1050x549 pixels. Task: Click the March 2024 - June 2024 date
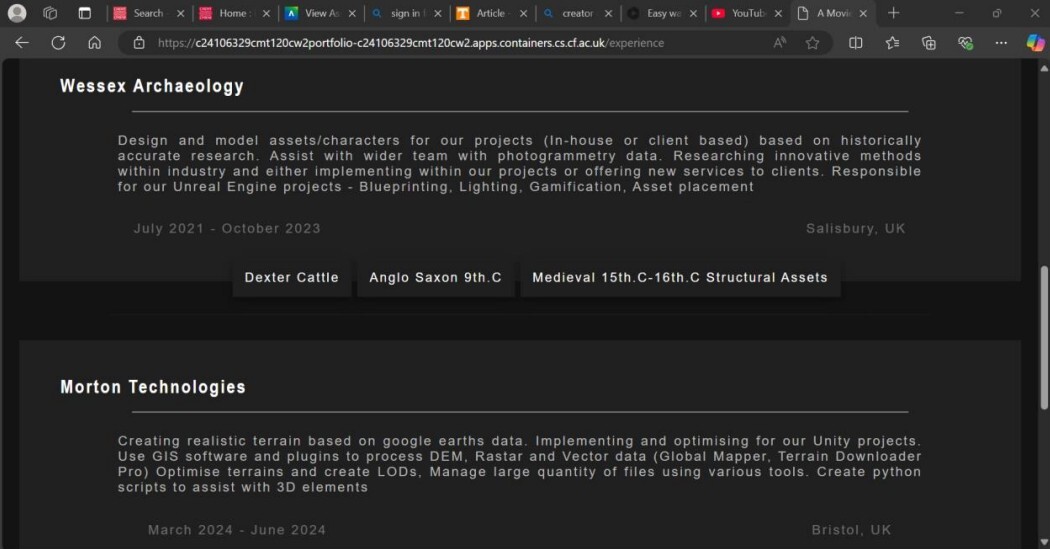(x=237, y=530)
